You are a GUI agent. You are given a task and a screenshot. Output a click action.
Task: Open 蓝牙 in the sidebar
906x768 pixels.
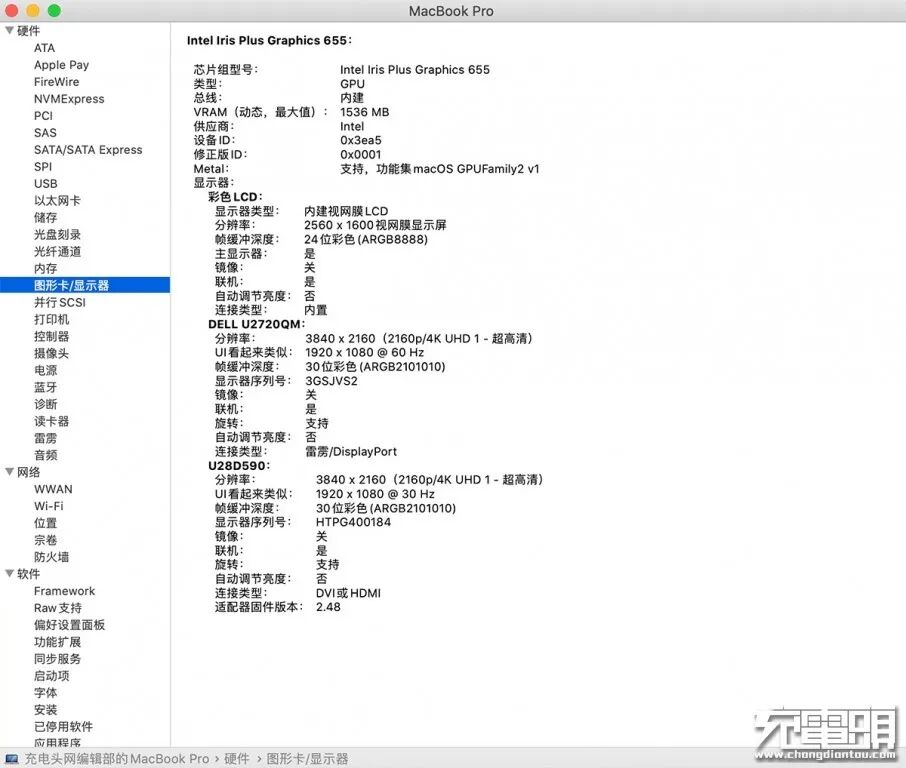[x=46, y=387]
